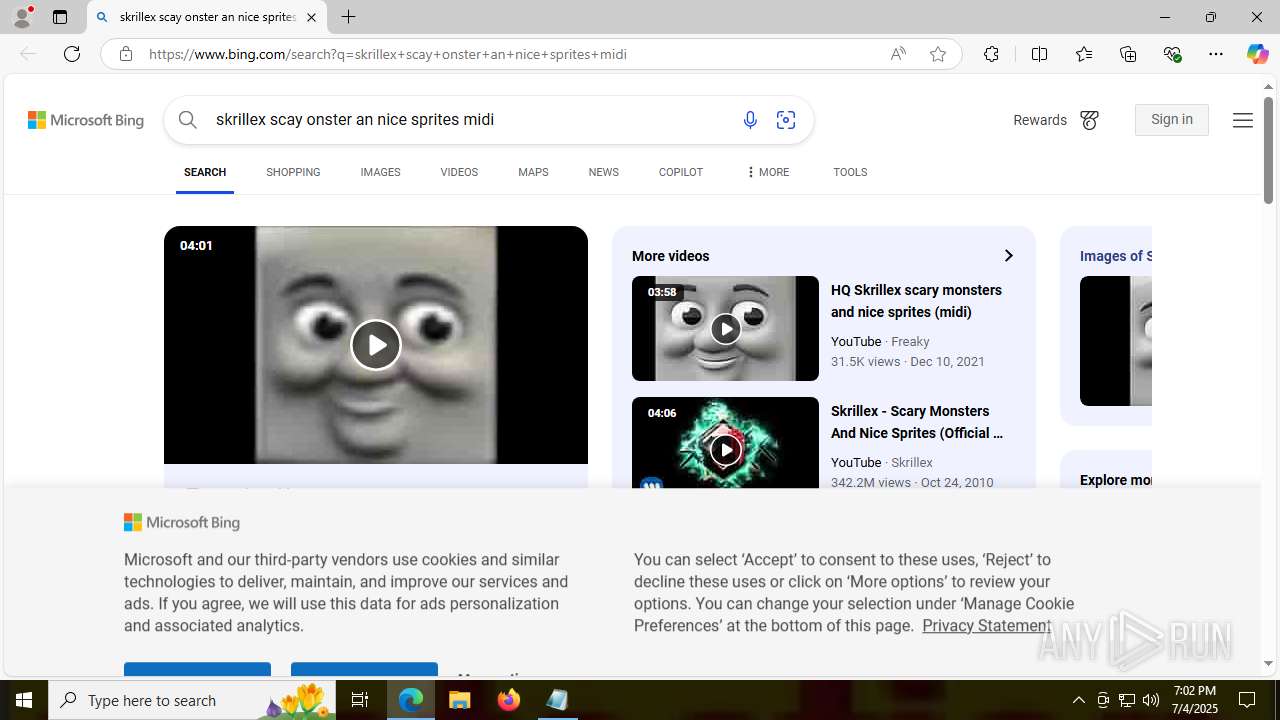
Task: Add this page to favorites star
Action: 937,54
